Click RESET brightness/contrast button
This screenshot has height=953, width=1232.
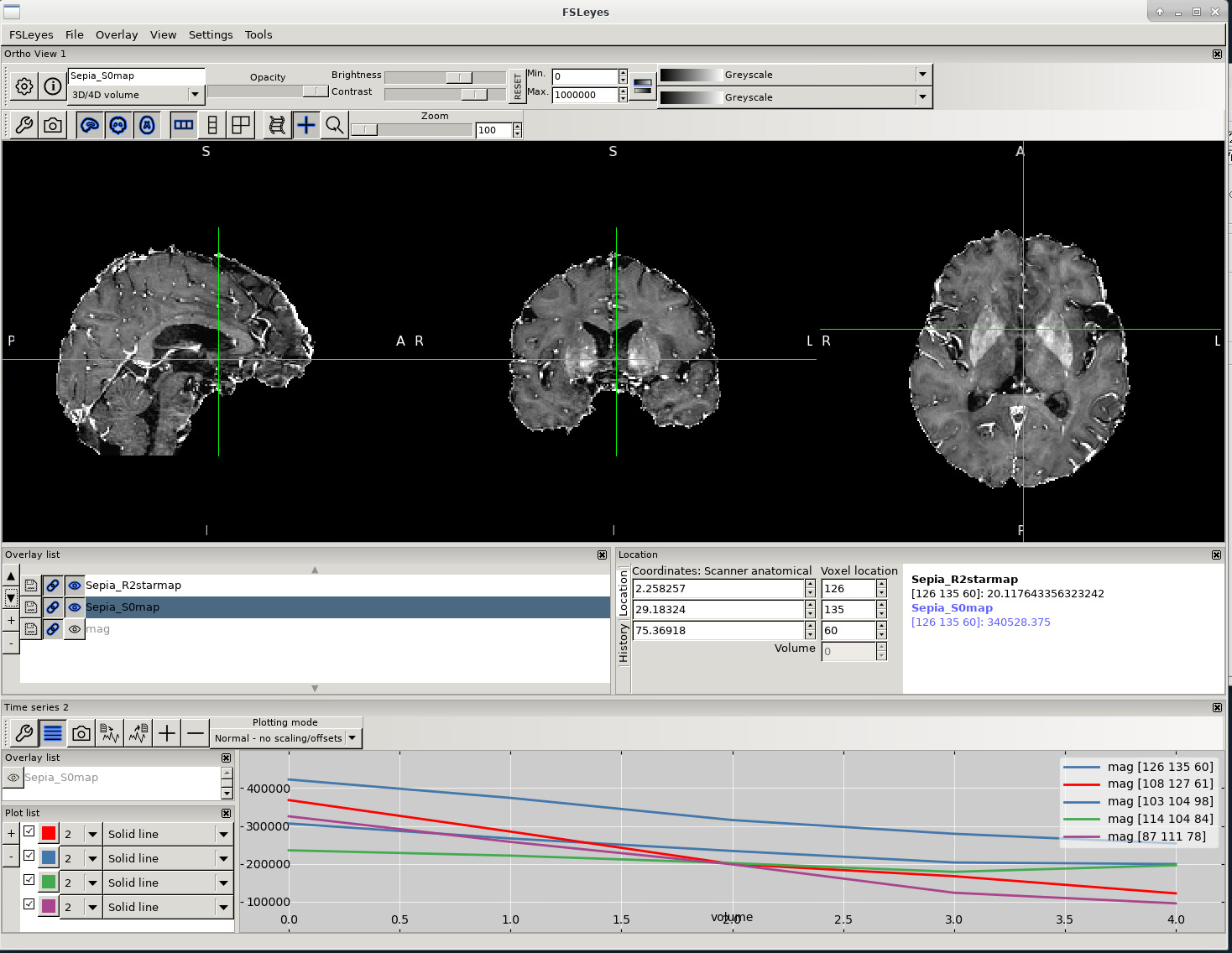pyautogui.click(x=517, y=86)
